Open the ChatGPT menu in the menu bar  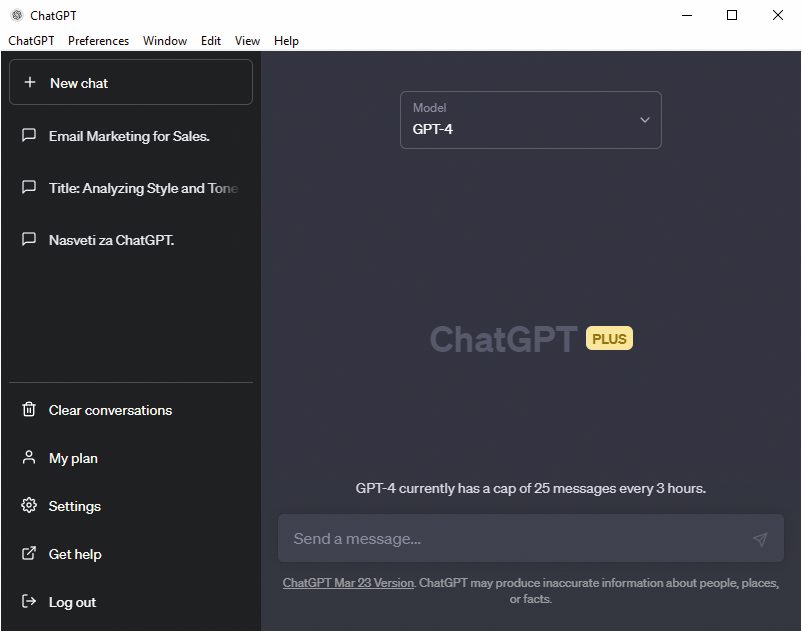pos(31,41)
